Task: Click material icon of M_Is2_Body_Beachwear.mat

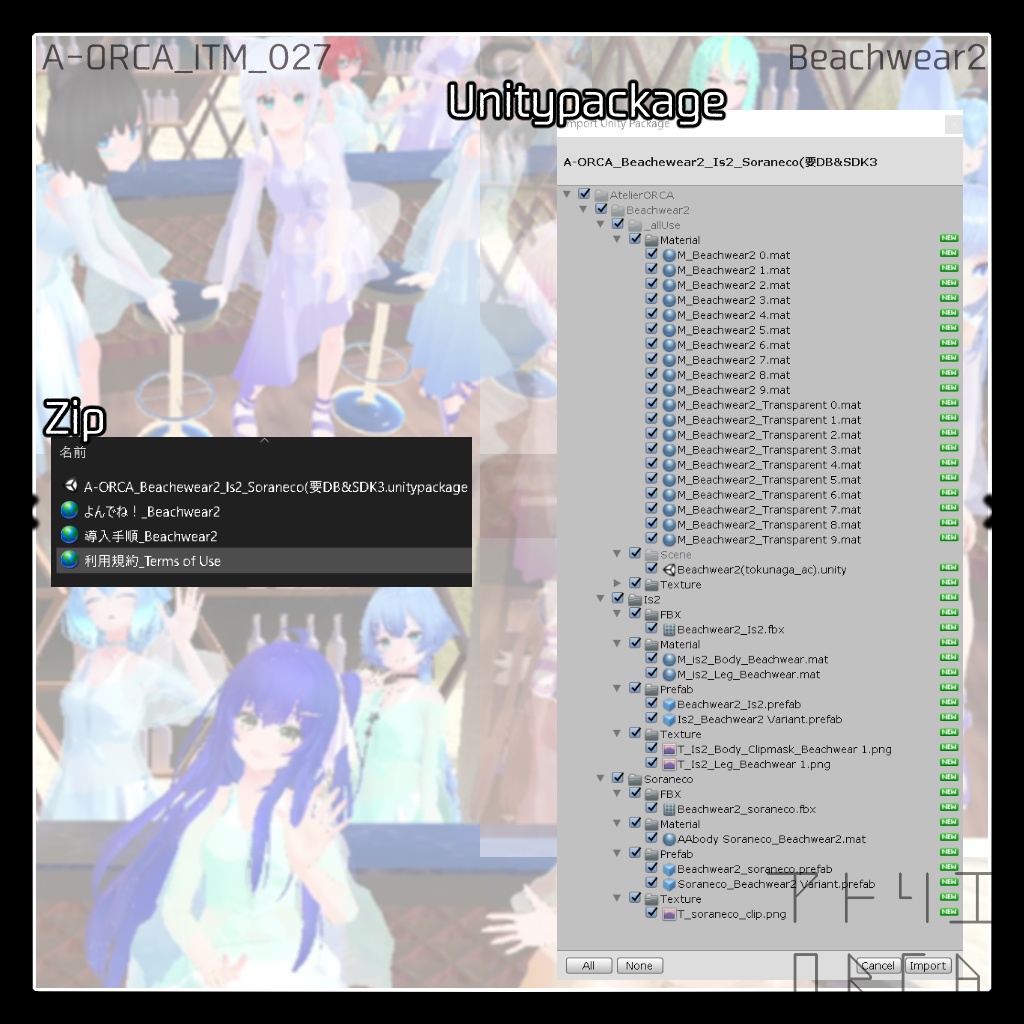Action: (x=669, y=660)
